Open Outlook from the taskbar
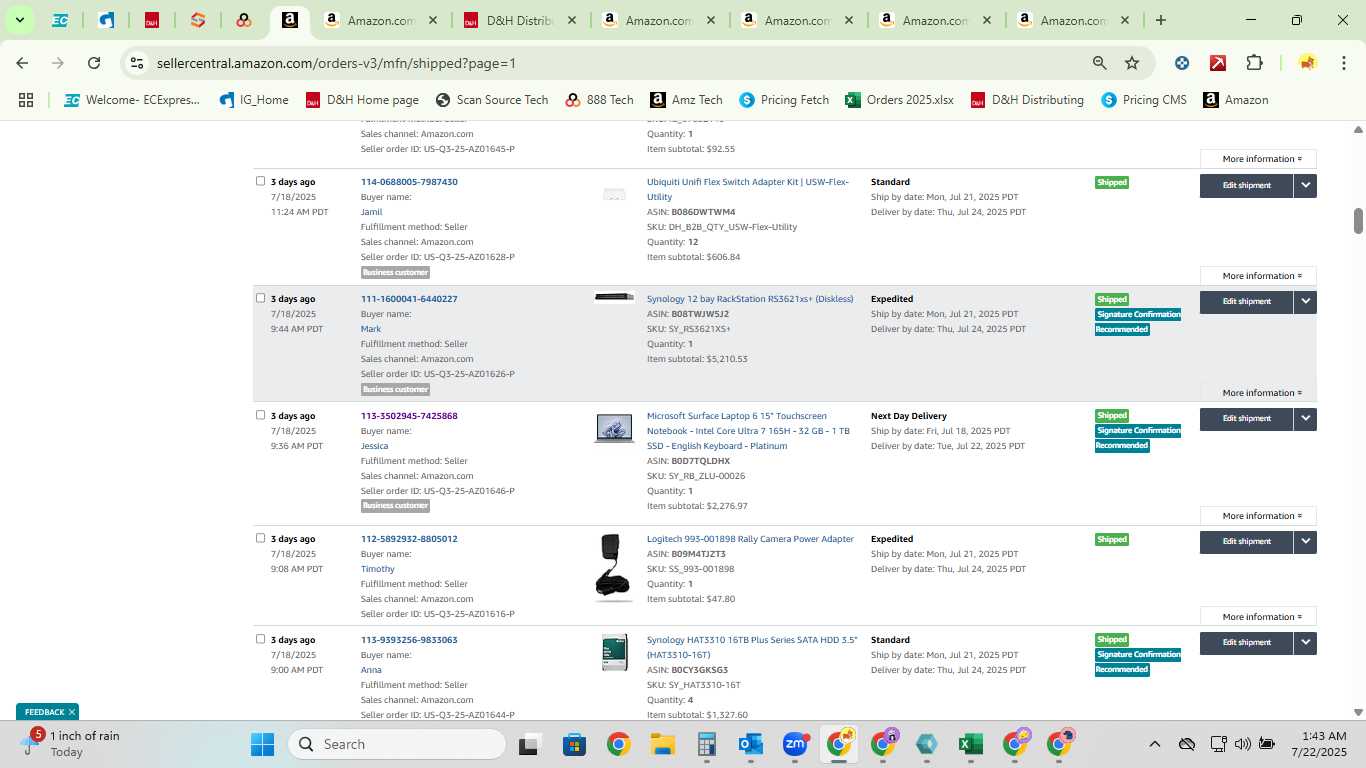The image size is (1366, 768). (751, 744)
